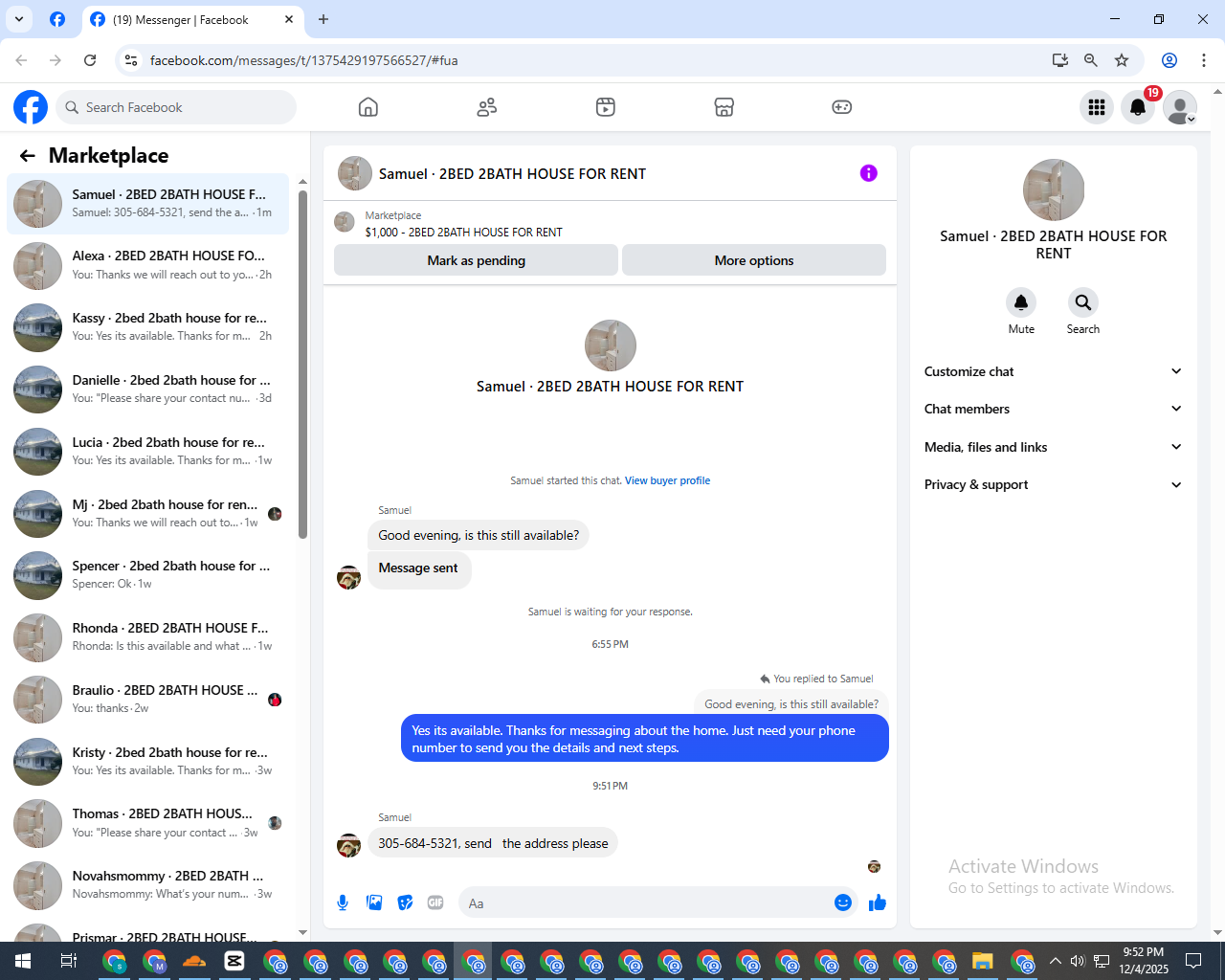Open Chrome profile icon in toolbar
The height and width of the screenshot is (980, 1225).
point(1169,60)
